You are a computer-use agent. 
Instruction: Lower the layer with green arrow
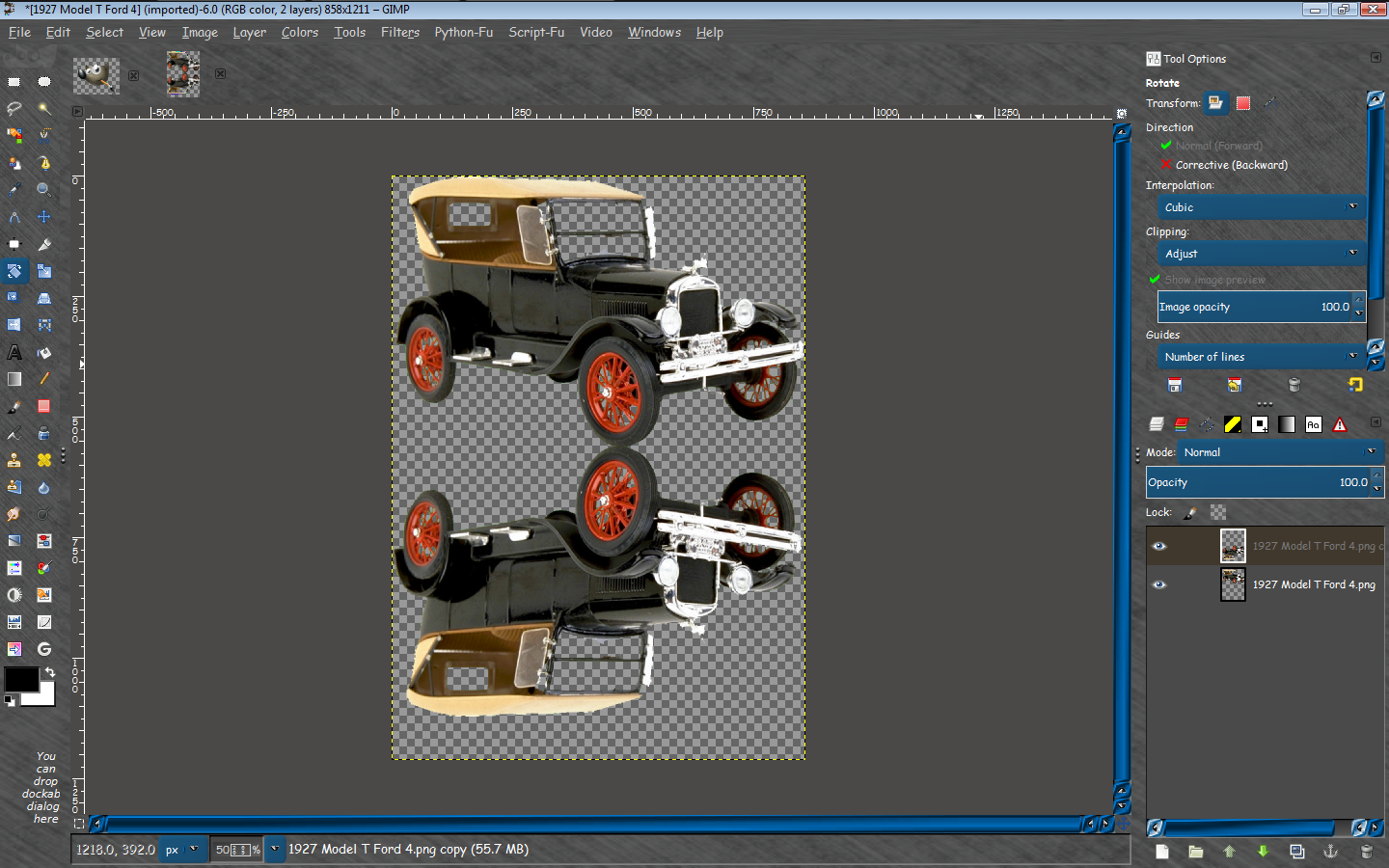coord(1263,851)
